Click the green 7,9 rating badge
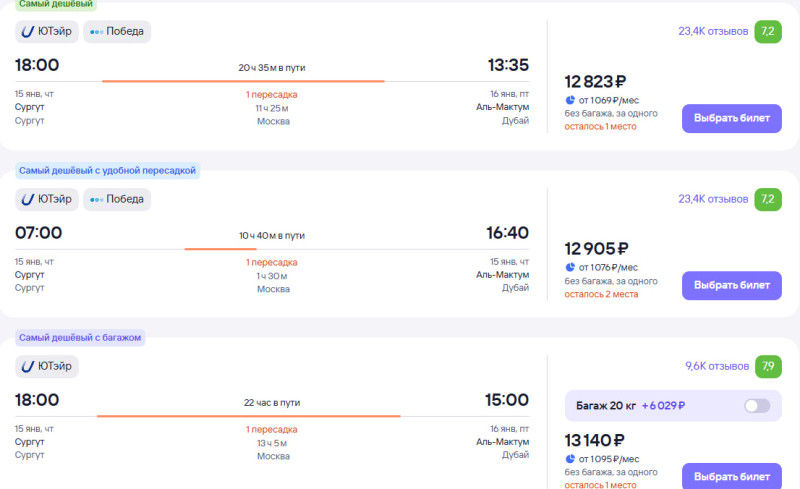Viewport: 800px width, 489px height. (769, 366)
